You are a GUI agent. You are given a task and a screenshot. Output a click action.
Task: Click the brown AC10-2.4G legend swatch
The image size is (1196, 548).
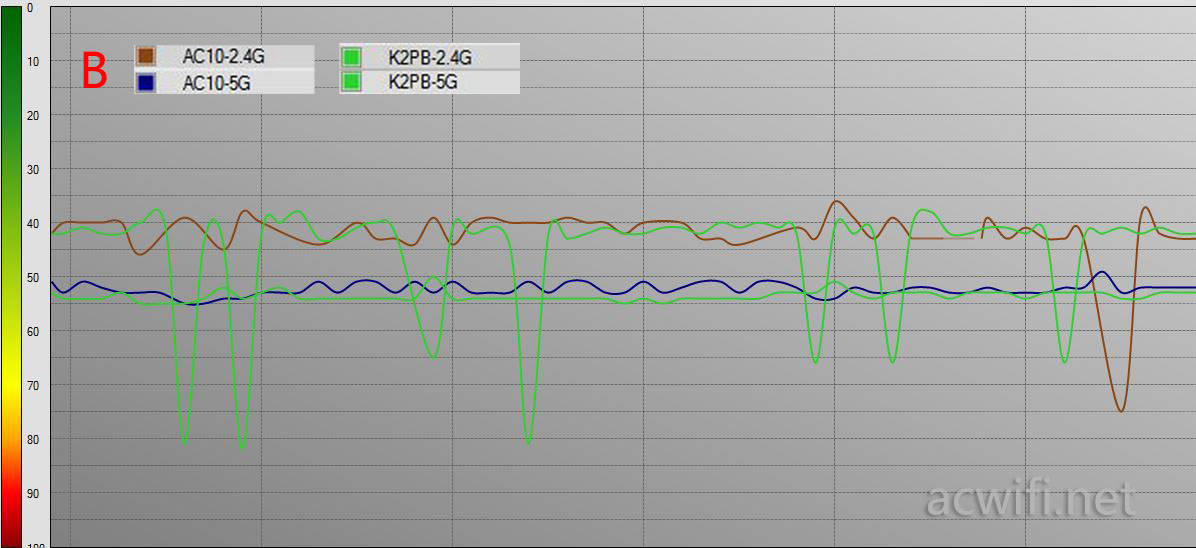coord(146,56)
